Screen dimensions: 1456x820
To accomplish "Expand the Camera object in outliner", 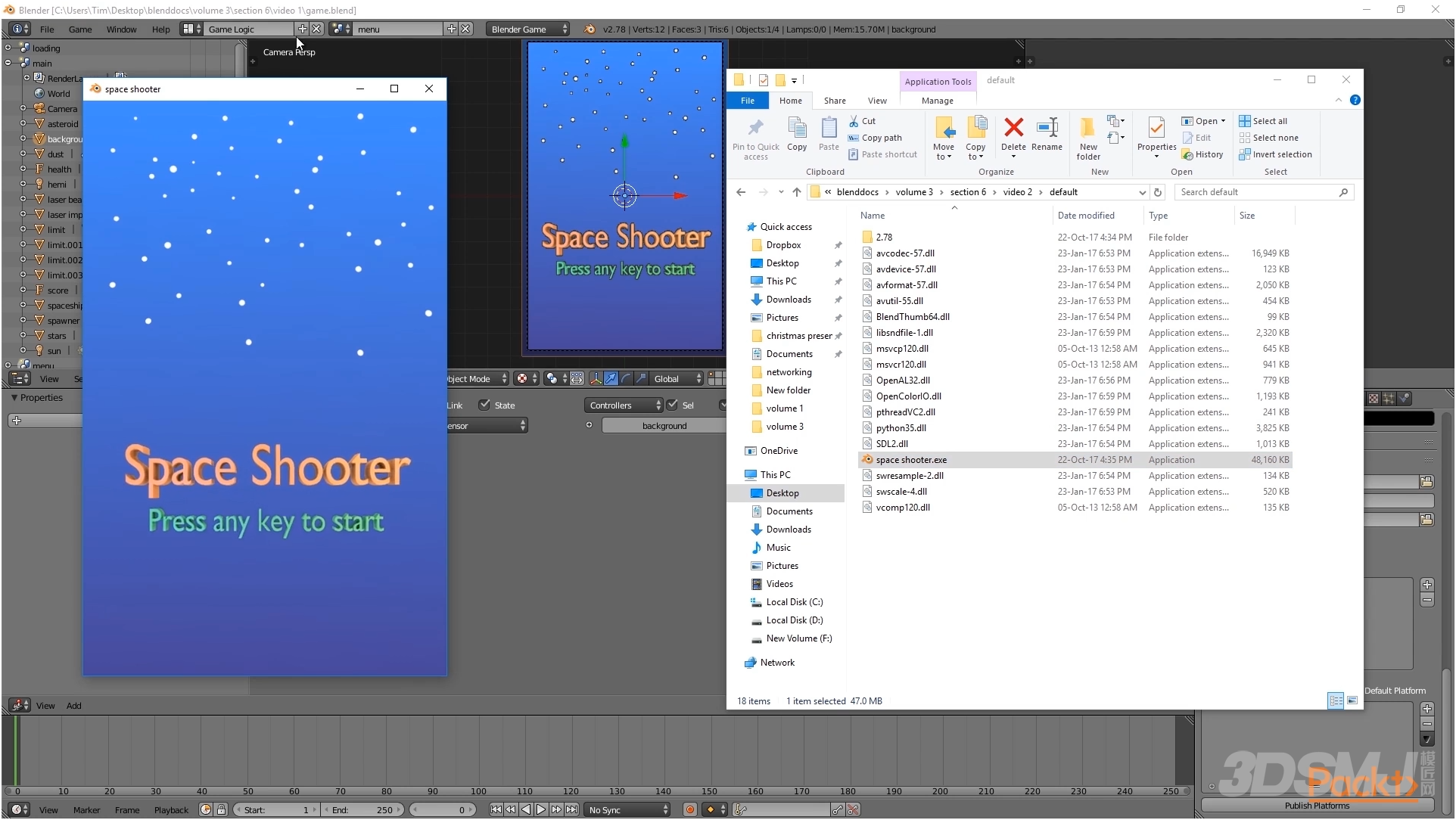I will (x=23, y=108).
